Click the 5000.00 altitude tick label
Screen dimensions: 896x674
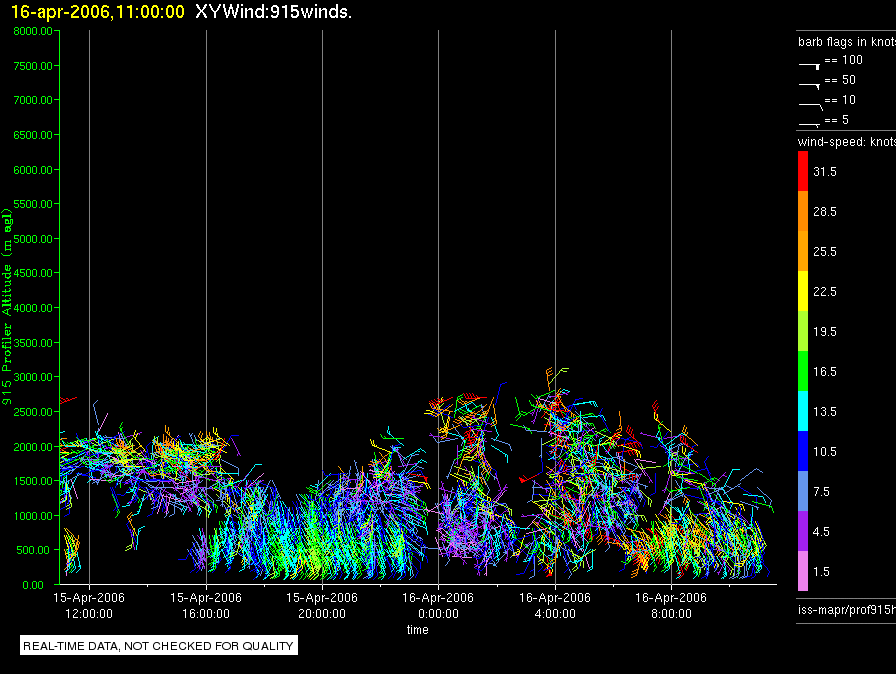[x=33, y=239]
